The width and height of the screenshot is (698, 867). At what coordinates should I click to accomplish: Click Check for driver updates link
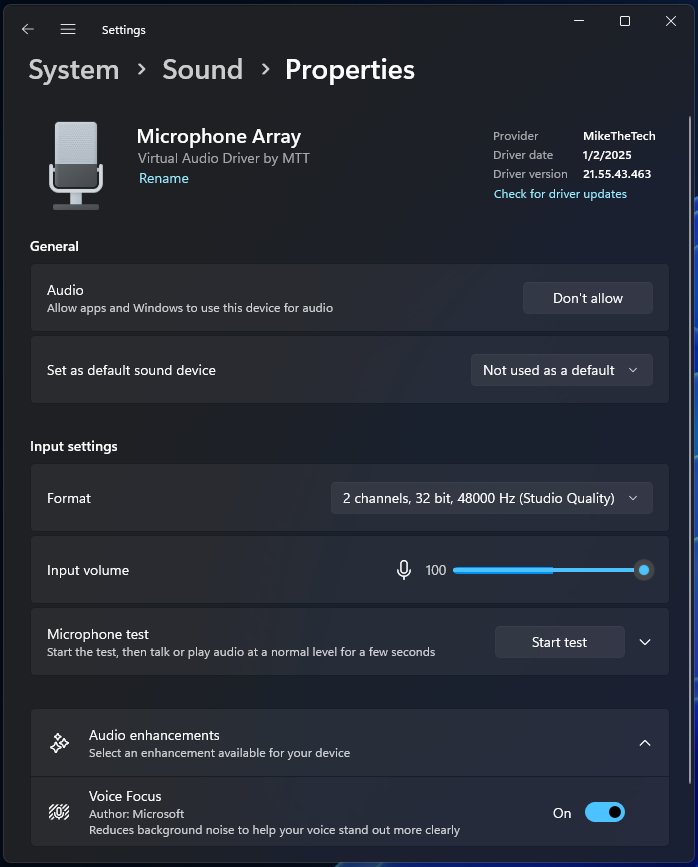pyautogui.click(x=560, y=194)
